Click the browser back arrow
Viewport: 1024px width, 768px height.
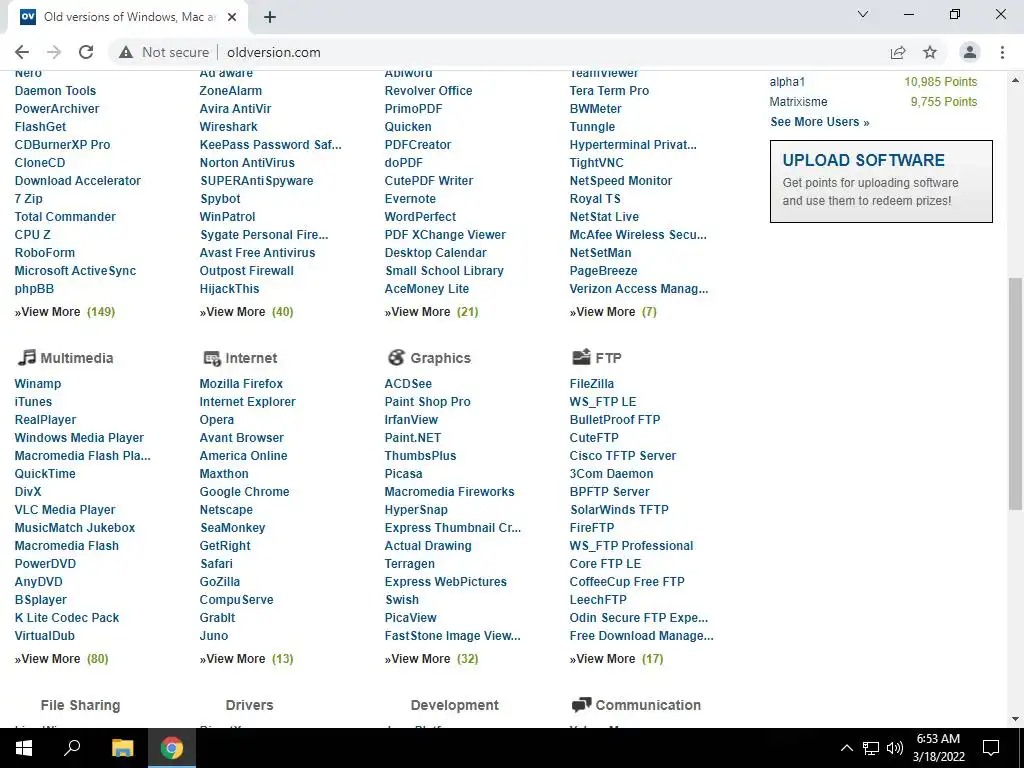pos(22,52)
